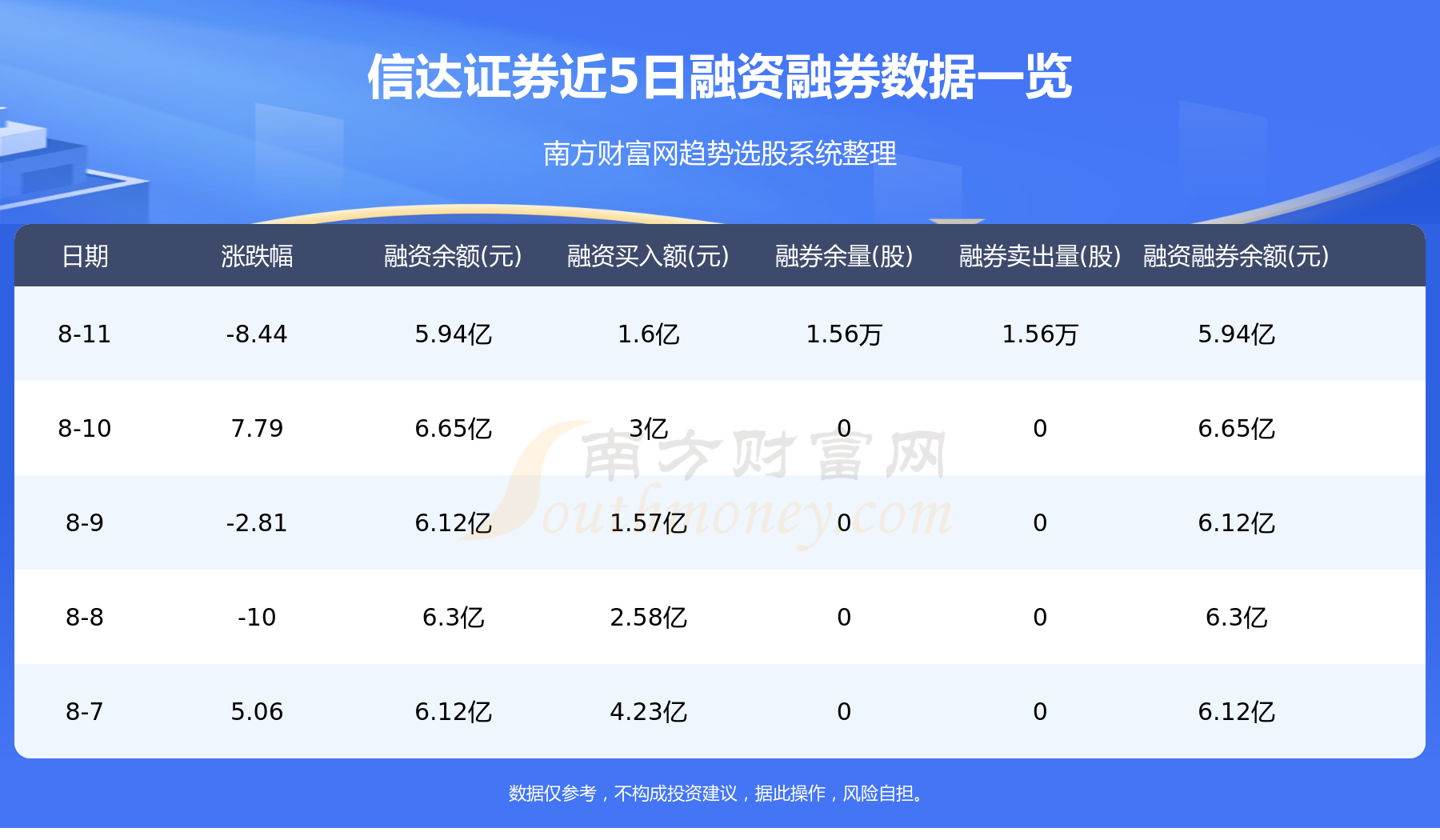Viewport: 1440px width, 840px height.
Task: Click 8-11 融资余额 value 5.94亿
Action: click(453, 334)
